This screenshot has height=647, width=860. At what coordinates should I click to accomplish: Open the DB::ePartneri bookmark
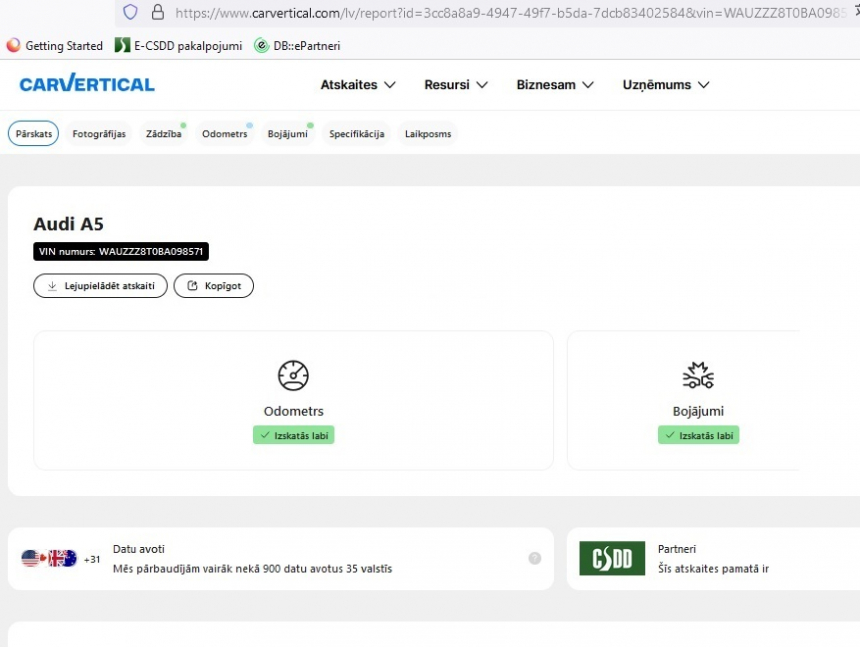click(297, 46)
